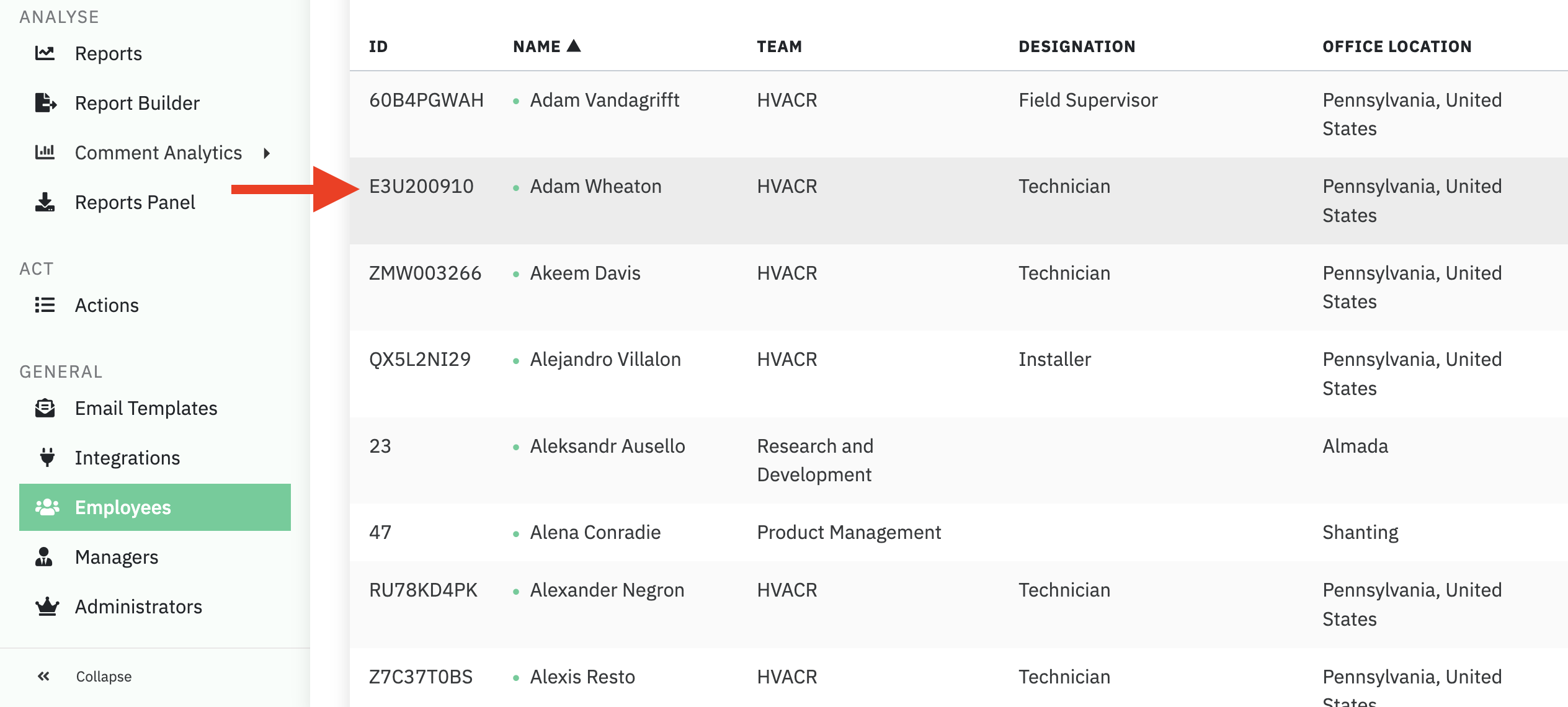This screenshot has width=1568, height=707.
Task: Go to the Managers section
Action: click(117, 557)
